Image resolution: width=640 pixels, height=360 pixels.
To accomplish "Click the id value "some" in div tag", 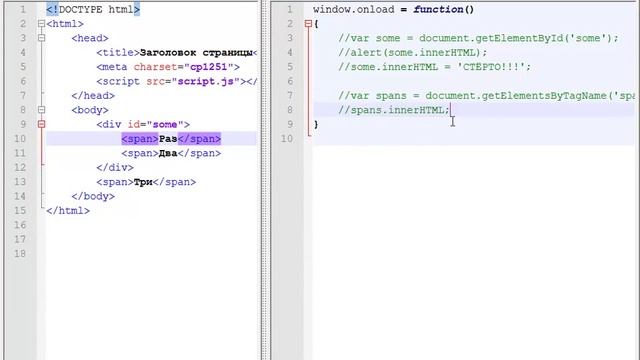I will pyautogui.click(x=165, y=124).
